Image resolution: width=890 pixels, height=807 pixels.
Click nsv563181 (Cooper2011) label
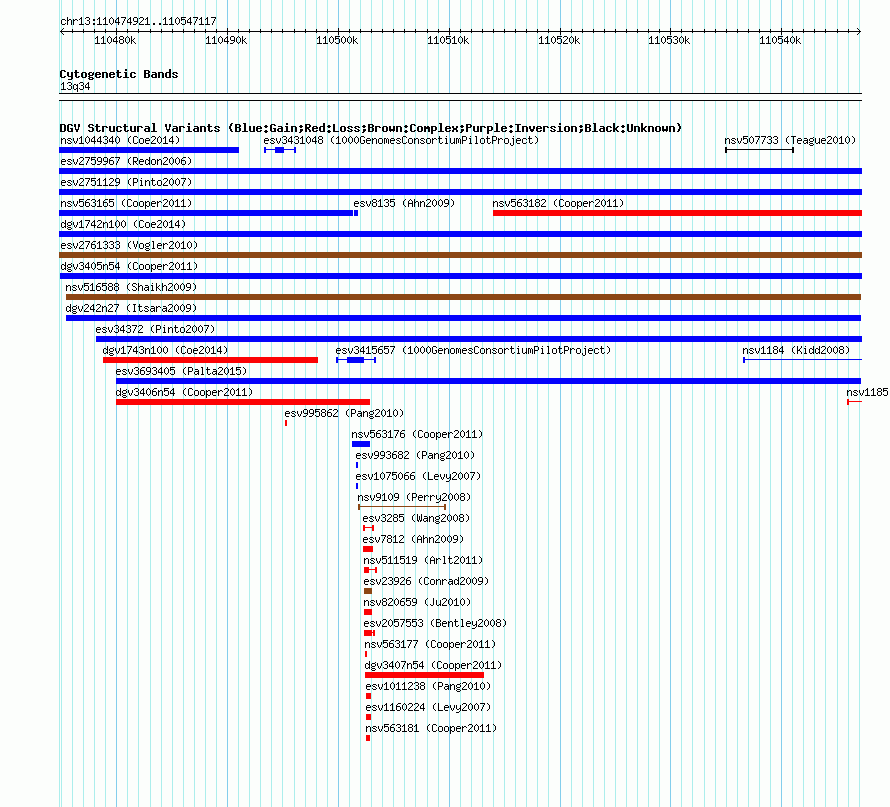(x=431, y=728)
